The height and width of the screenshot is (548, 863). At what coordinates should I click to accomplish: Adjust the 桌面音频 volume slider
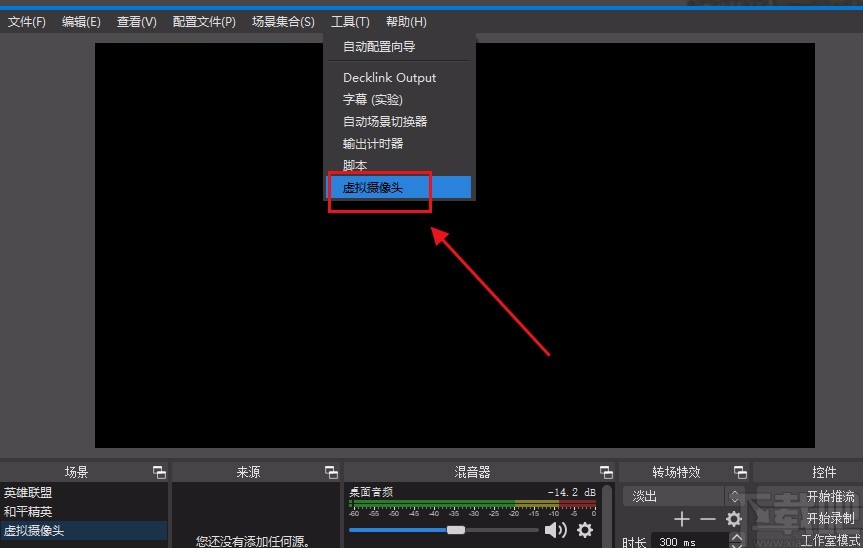444,530
